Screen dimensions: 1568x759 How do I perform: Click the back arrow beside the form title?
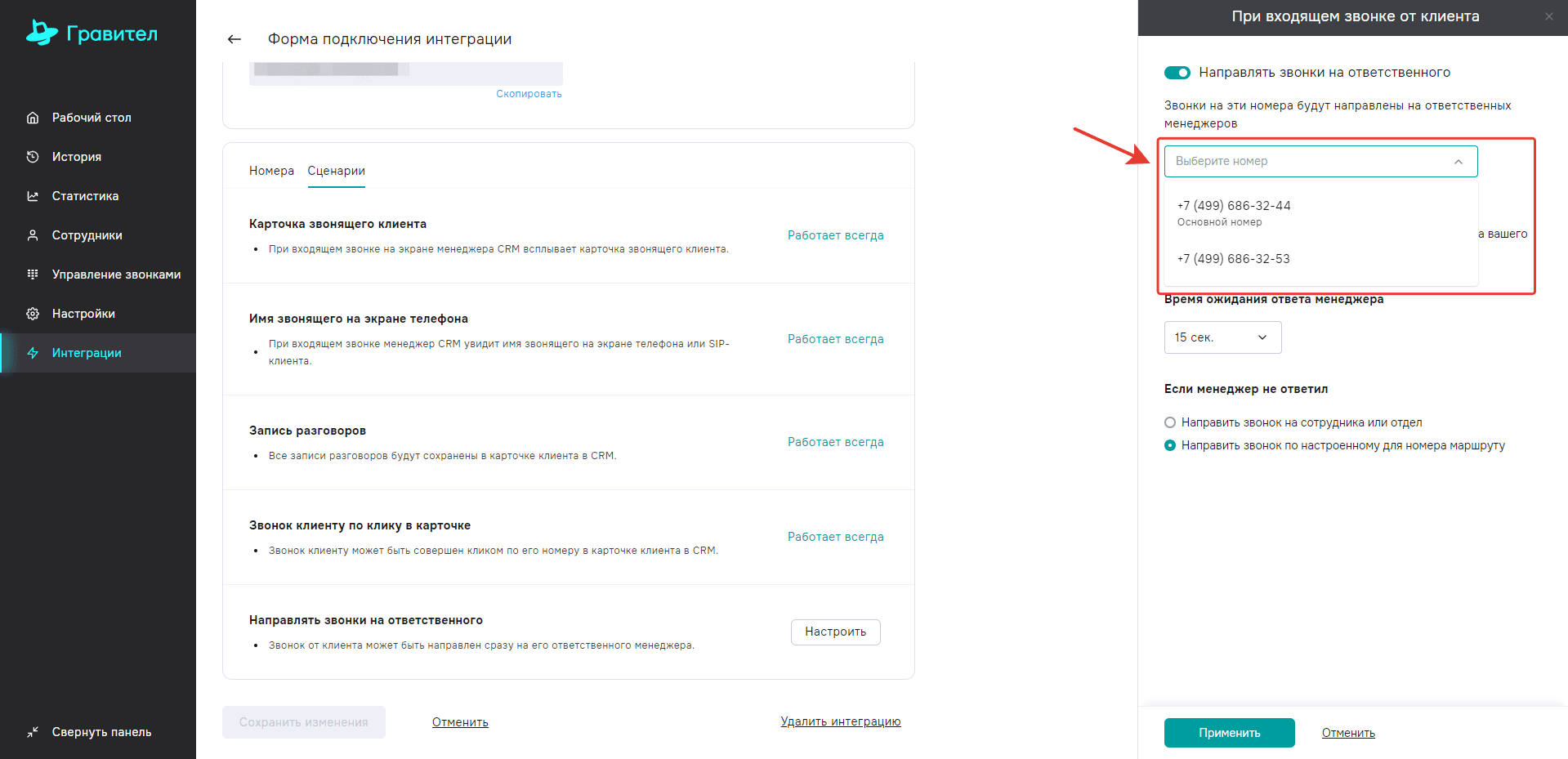(235, 39)
